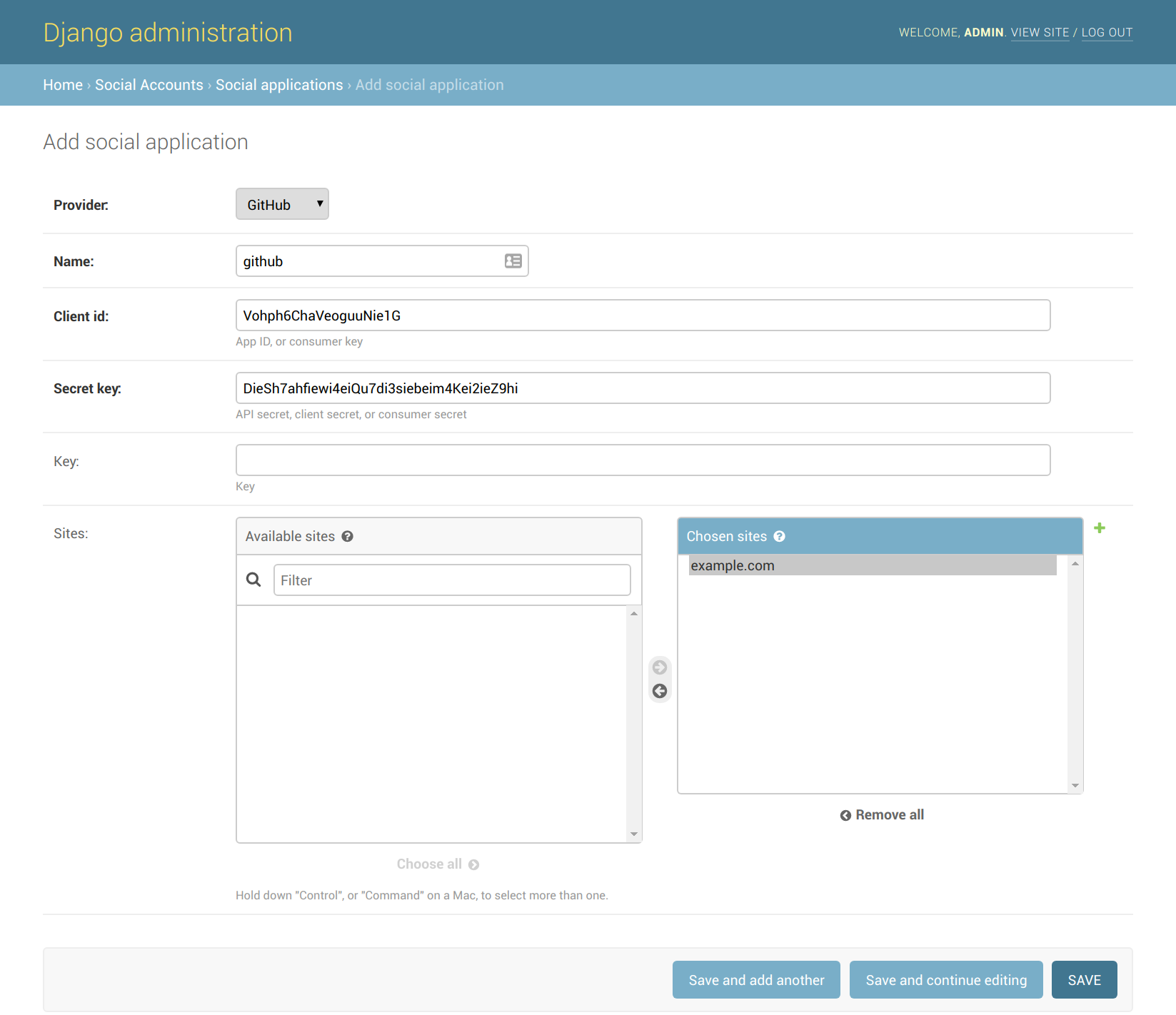Click the Client id label
The image size is (1176, 1015).
point(81,316)
